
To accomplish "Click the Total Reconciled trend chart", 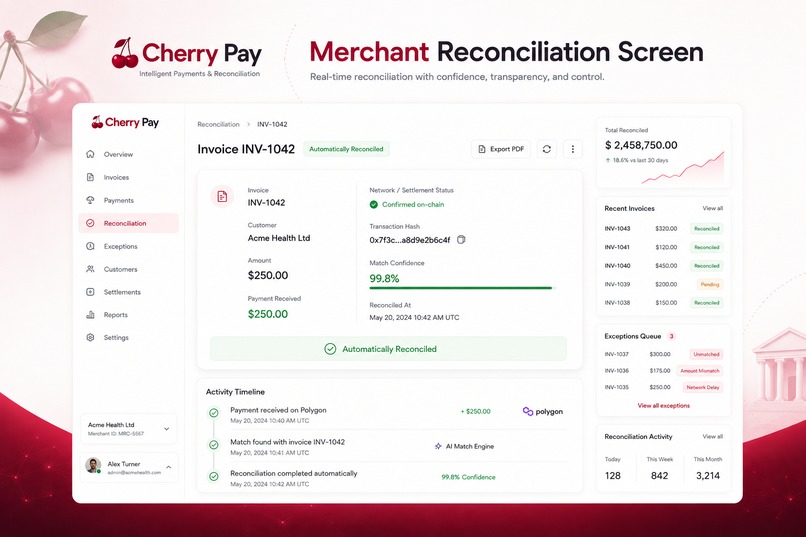I will 683,168.
